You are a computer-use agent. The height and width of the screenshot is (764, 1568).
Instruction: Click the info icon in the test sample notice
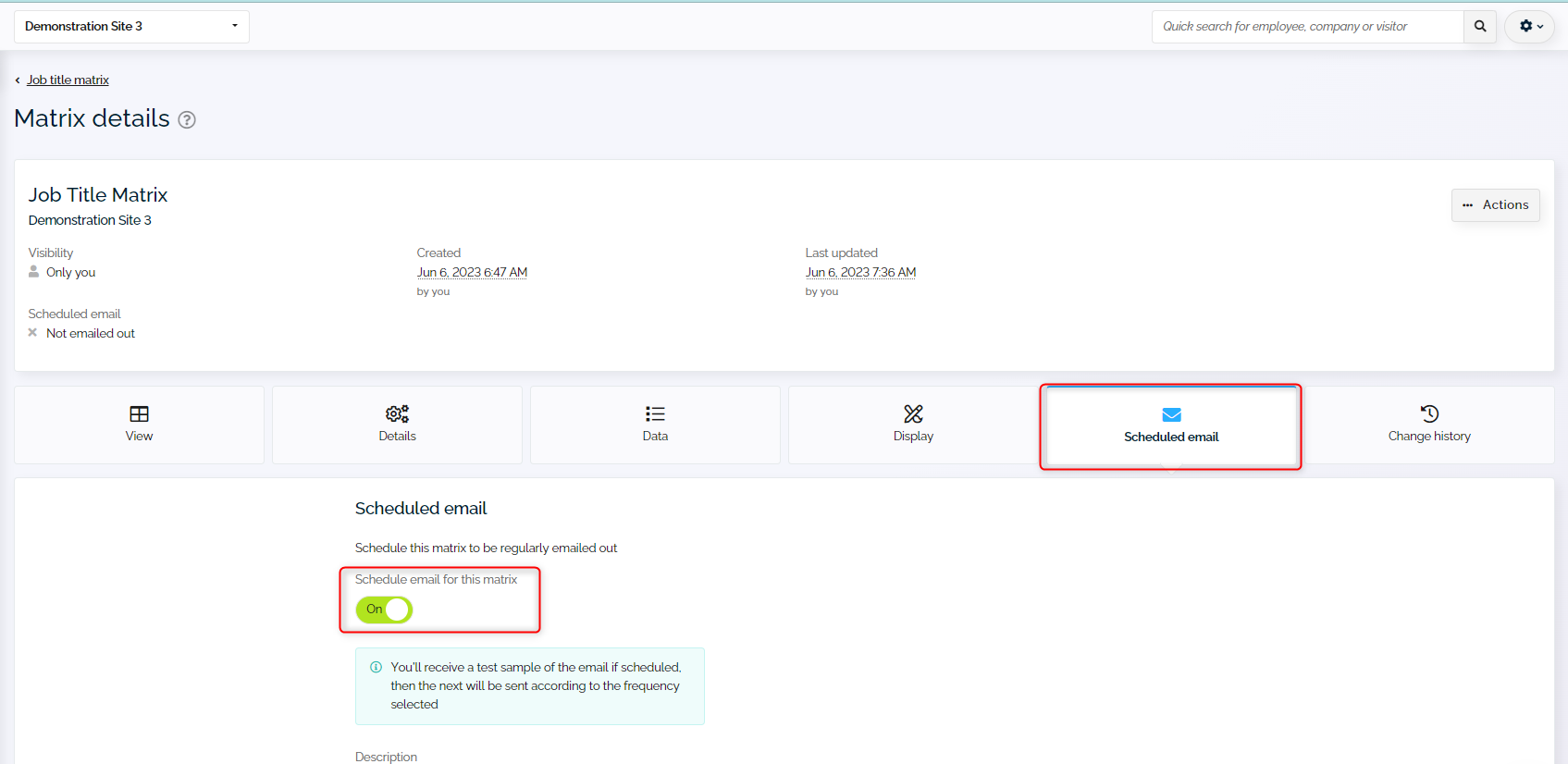[x=377, y=667]
